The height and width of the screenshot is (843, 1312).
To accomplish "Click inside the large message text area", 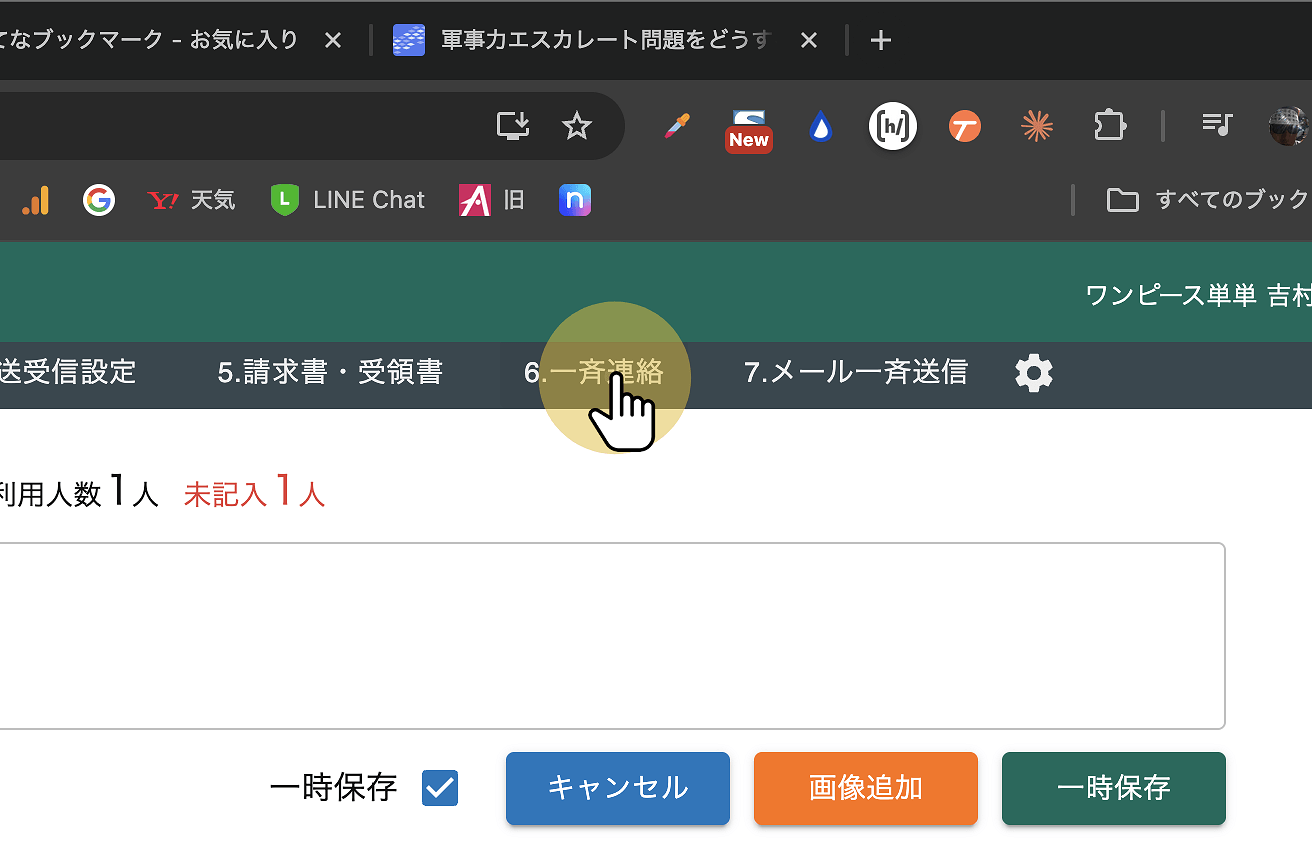I will (x=610, y=636).
